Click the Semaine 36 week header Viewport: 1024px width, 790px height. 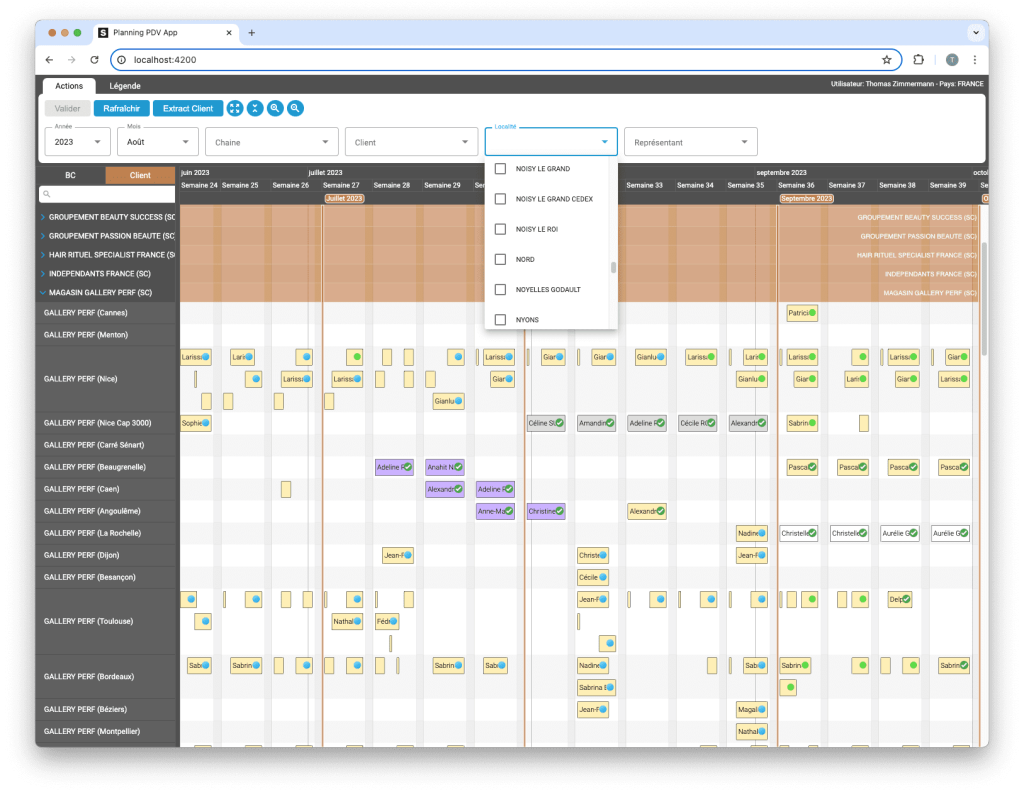(796, 185)
